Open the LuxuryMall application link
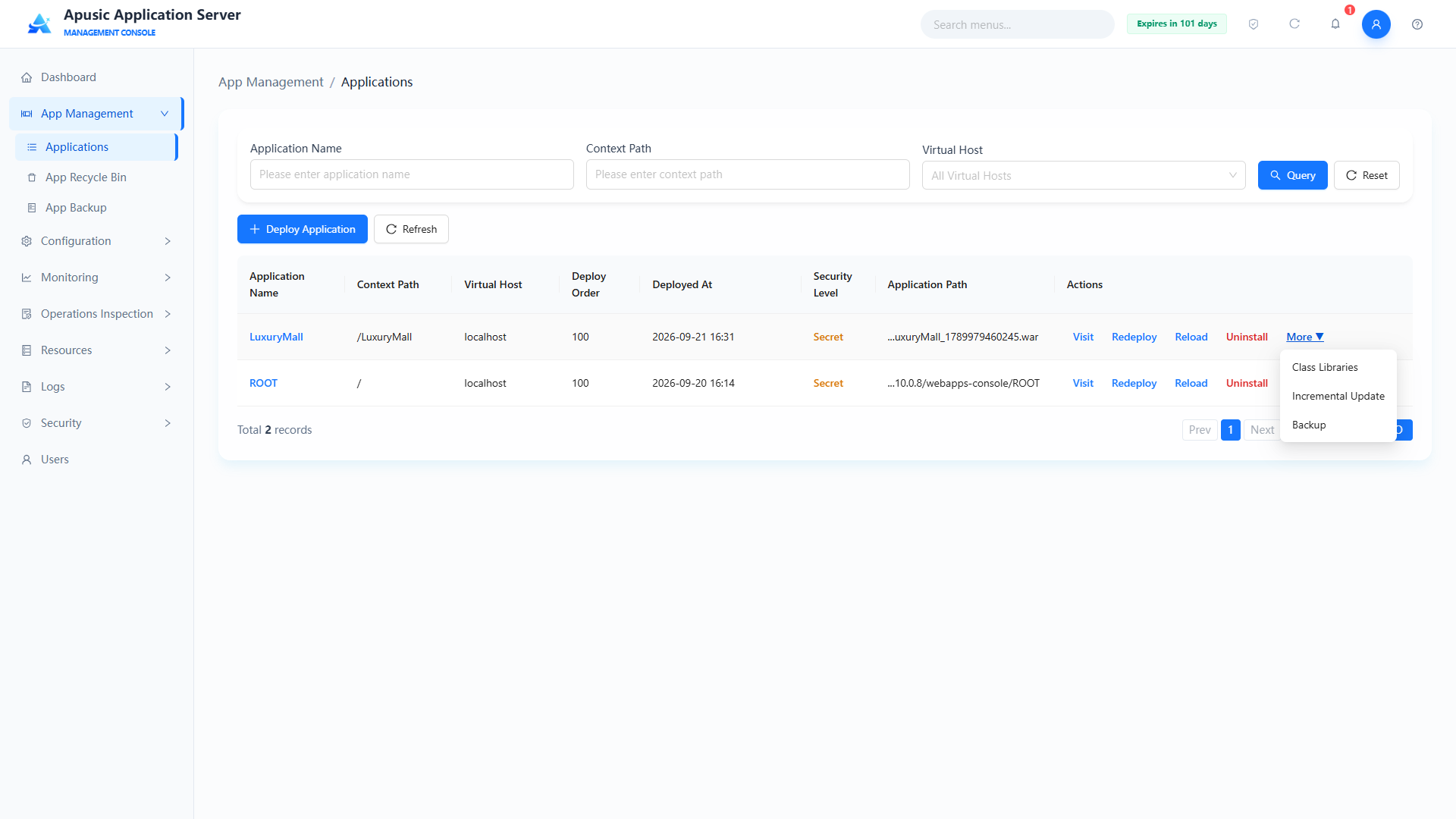Screen dimensions: 1456x819 point(276,337)
